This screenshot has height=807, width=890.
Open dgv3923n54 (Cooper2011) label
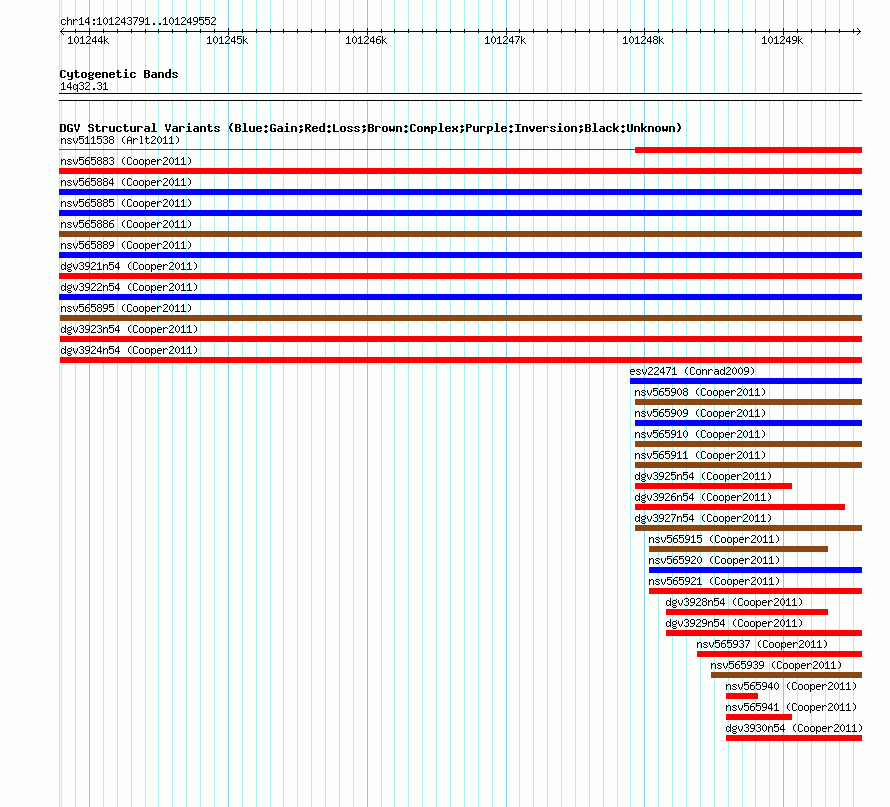coord(129,329)
